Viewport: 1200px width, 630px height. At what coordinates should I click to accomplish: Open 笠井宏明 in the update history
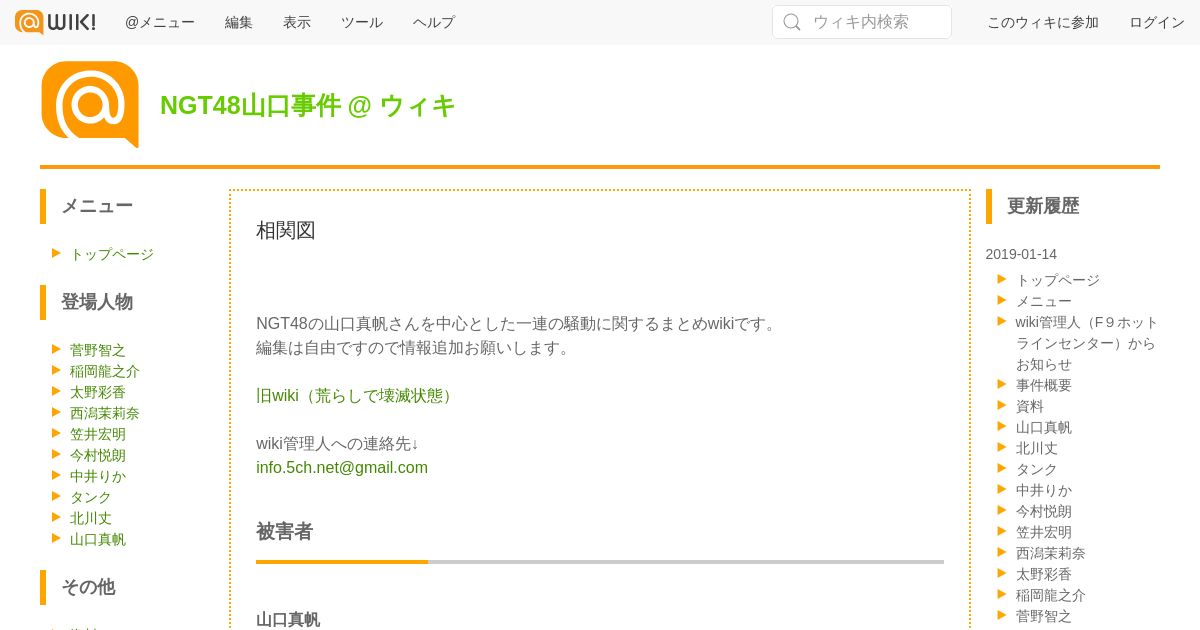[x=1044, y=532]
